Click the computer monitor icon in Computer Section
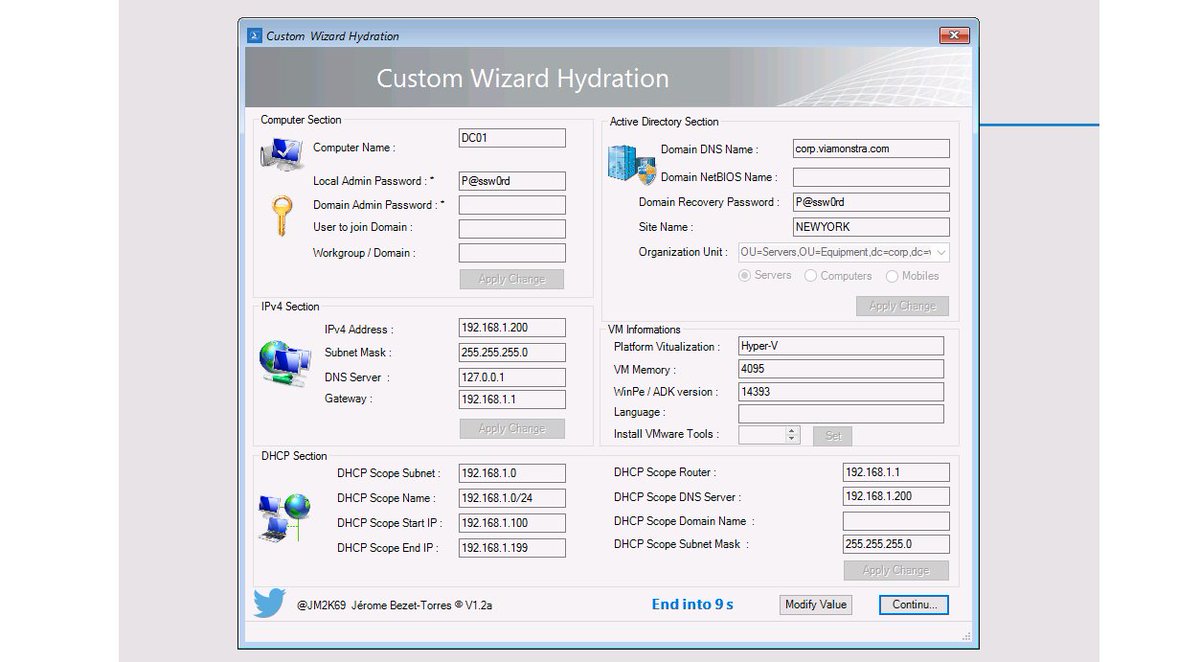 [x=282, y=155]
